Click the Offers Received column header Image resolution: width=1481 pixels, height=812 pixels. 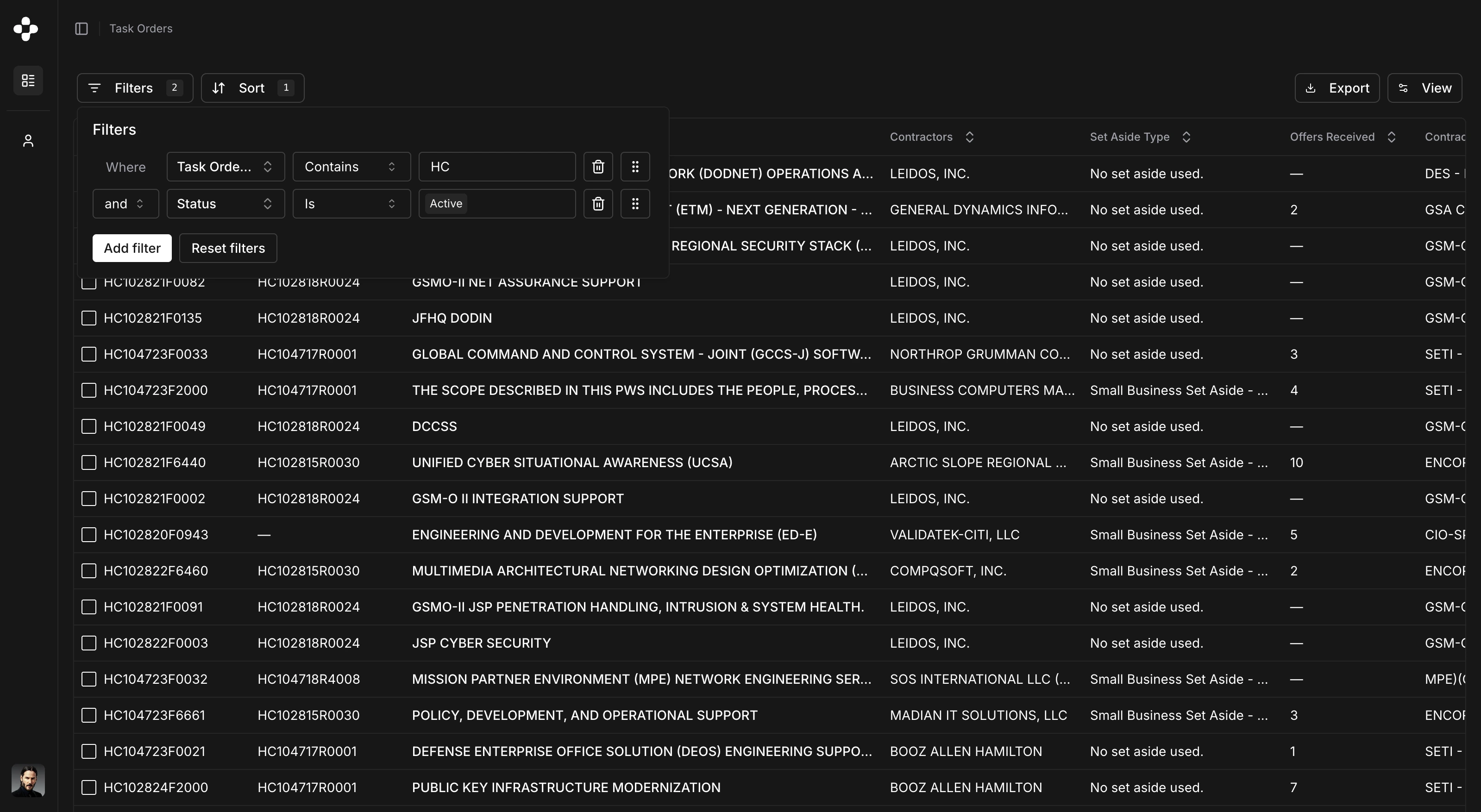pos(1332,137)
